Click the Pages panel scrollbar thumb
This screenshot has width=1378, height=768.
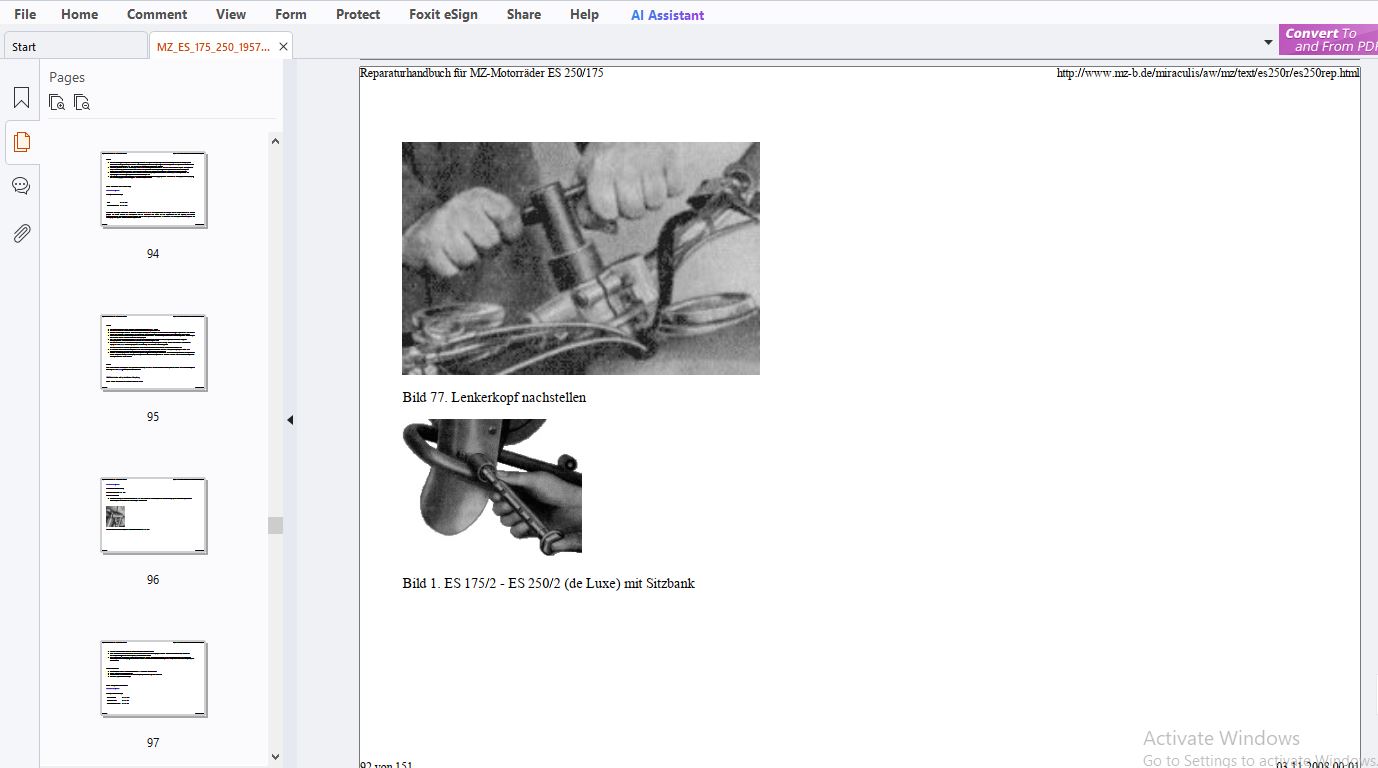[x=275, y=525]
